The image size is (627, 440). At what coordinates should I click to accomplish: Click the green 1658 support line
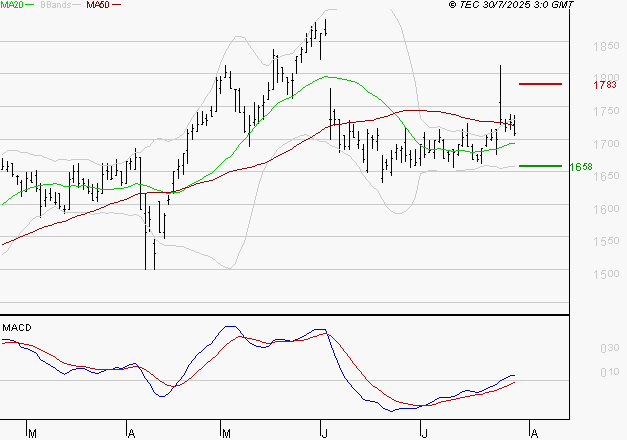[x=540, y=166]
